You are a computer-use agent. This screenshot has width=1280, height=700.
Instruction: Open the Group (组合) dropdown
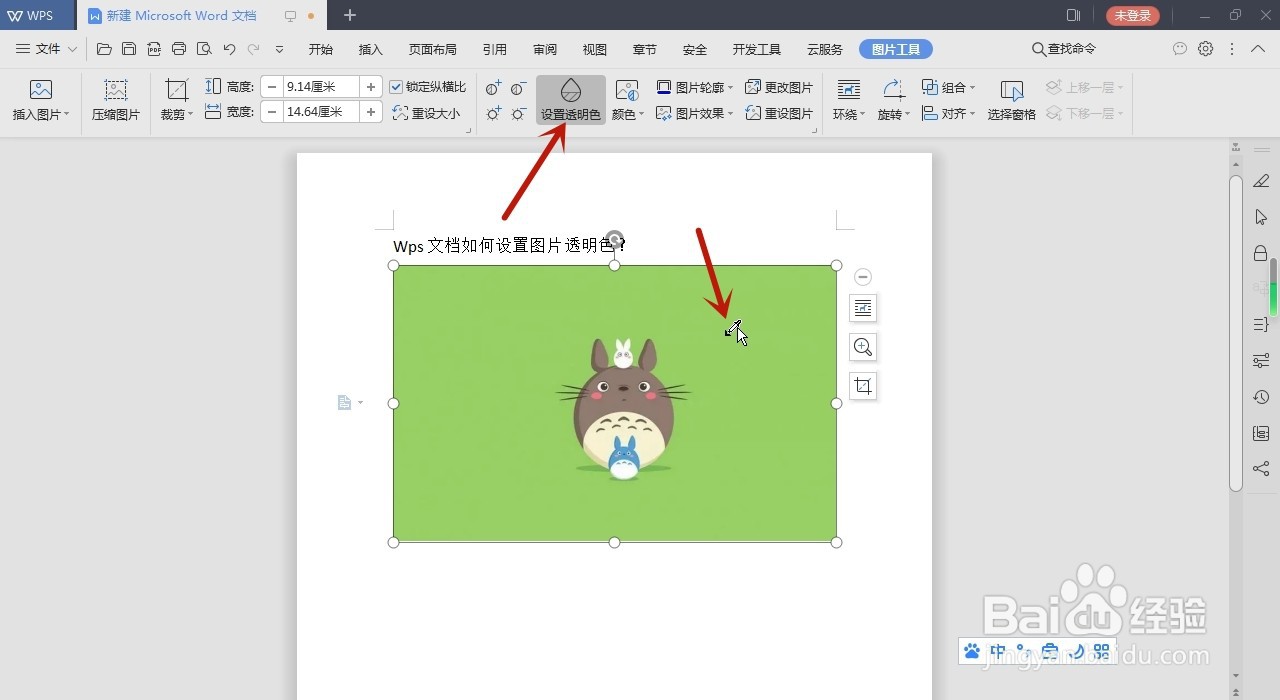click(x=948, y=87)
